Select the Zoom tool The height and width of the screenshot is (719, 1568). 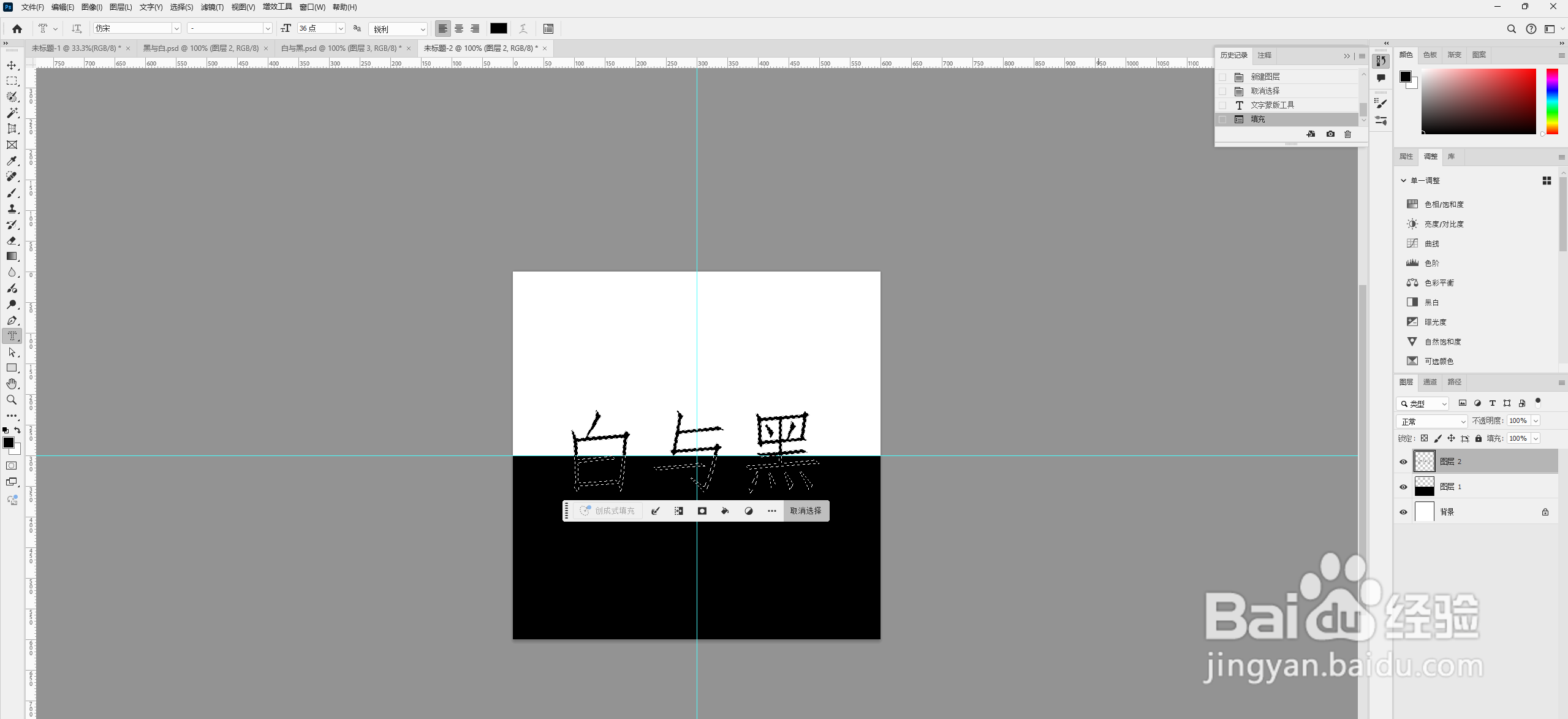click(x=12, y=400)
